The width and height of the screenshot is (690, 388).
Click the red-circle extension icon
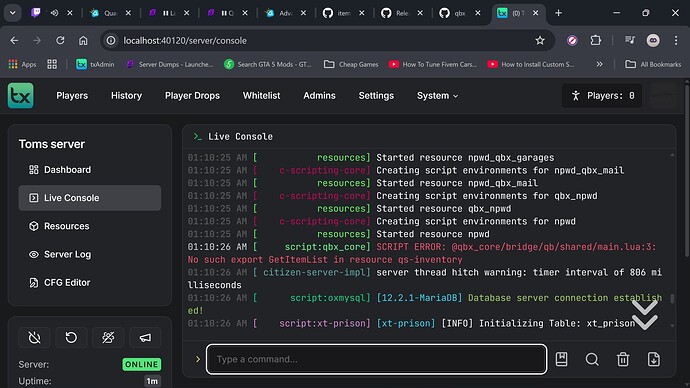(x=572, y=40)
